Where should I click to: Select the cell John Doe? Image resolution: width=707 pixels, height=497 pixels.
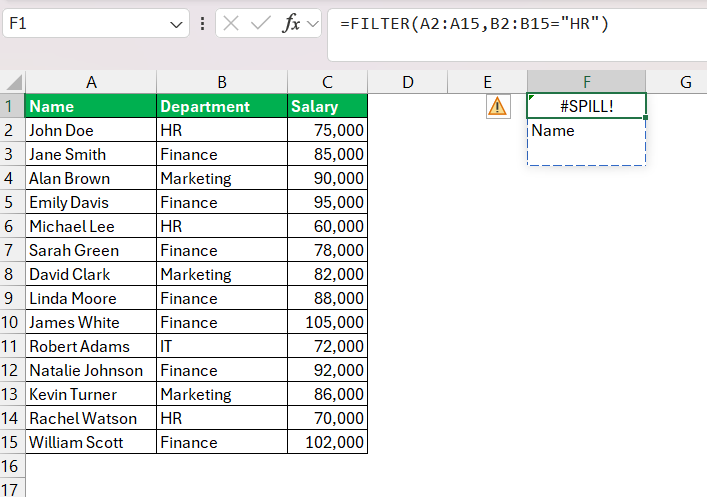(x=91, y=130)
